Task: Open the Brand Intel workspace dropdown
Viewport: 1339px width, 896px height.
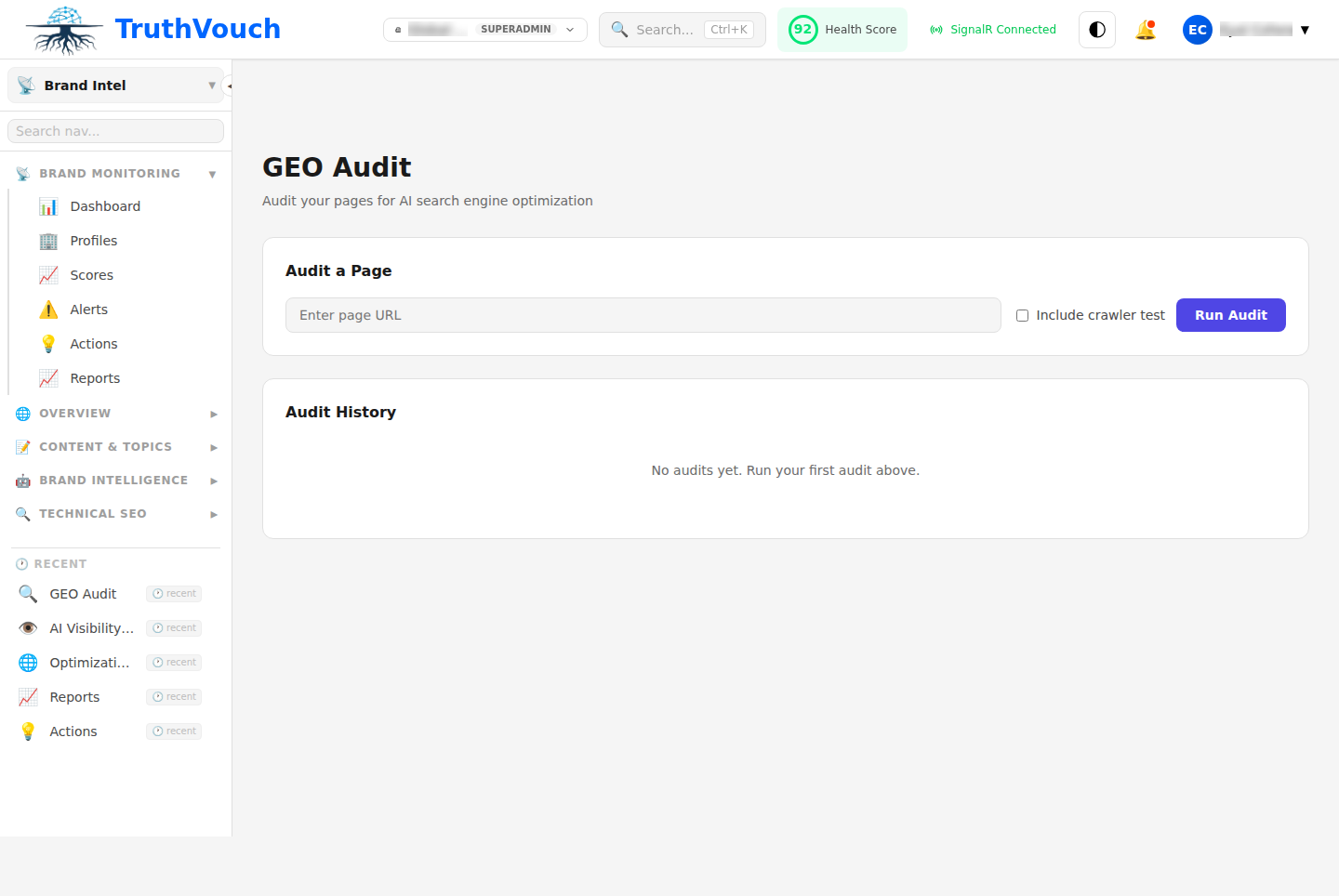Action: (114, 85)
